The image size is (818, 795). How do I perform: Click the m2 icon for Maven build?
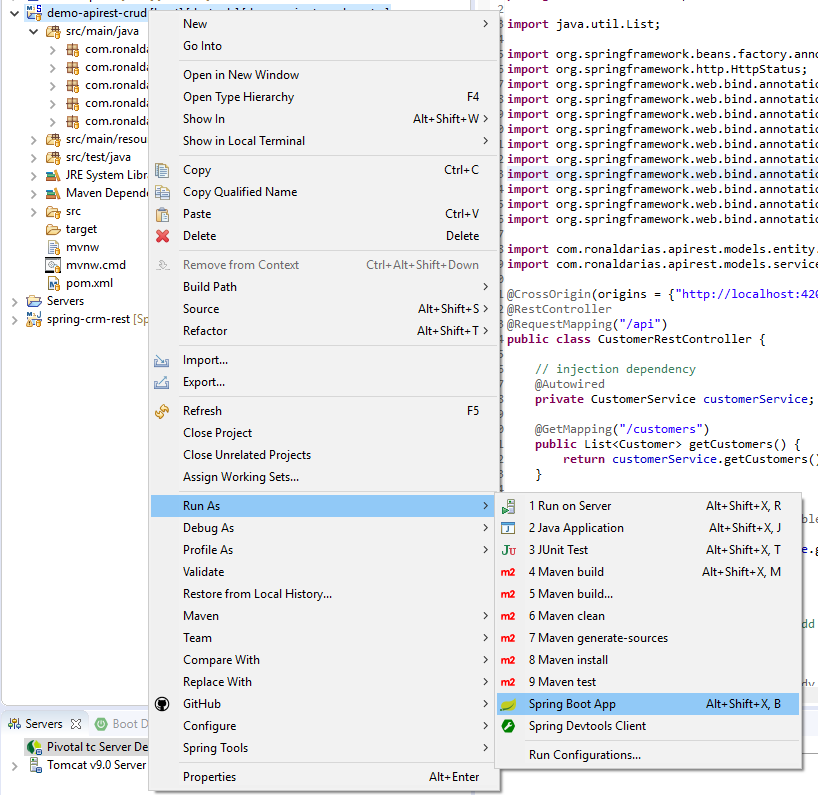[x=508, y=572]
